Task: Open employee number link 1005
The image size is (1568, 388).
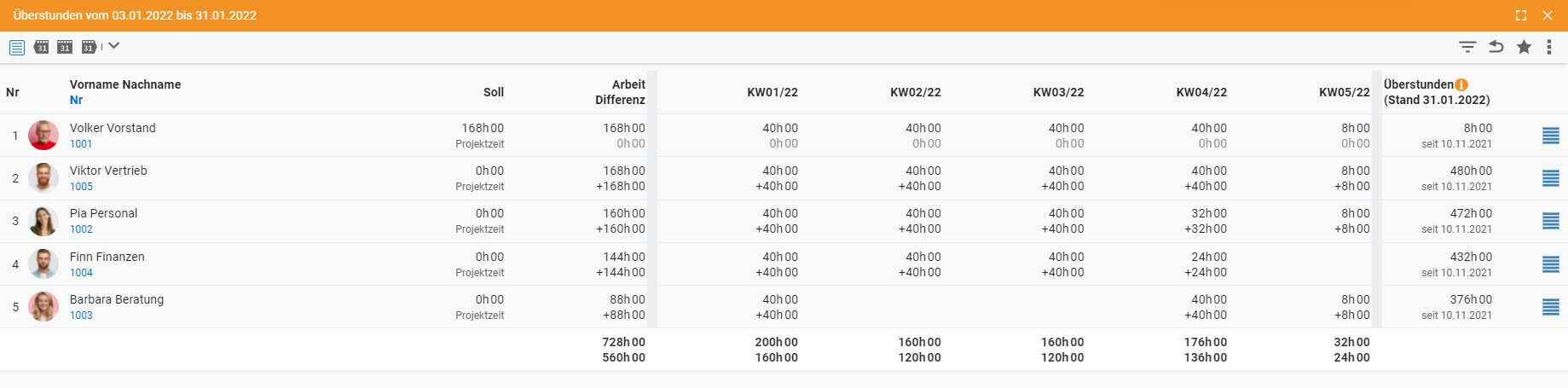Action: pos(81,187)
